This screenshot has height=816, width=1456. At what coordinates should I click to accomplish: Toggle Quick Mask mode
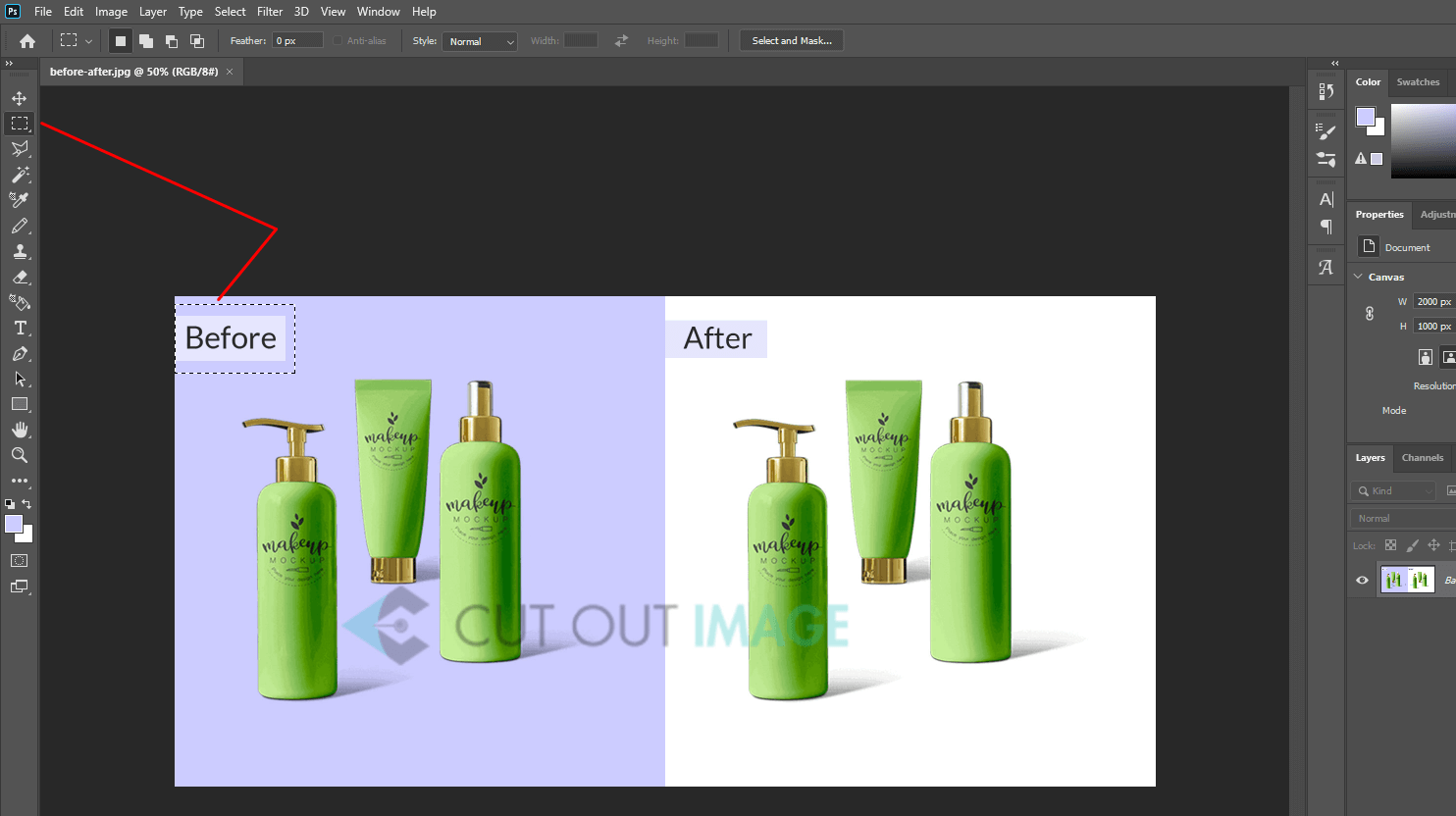tap(19, 561)
